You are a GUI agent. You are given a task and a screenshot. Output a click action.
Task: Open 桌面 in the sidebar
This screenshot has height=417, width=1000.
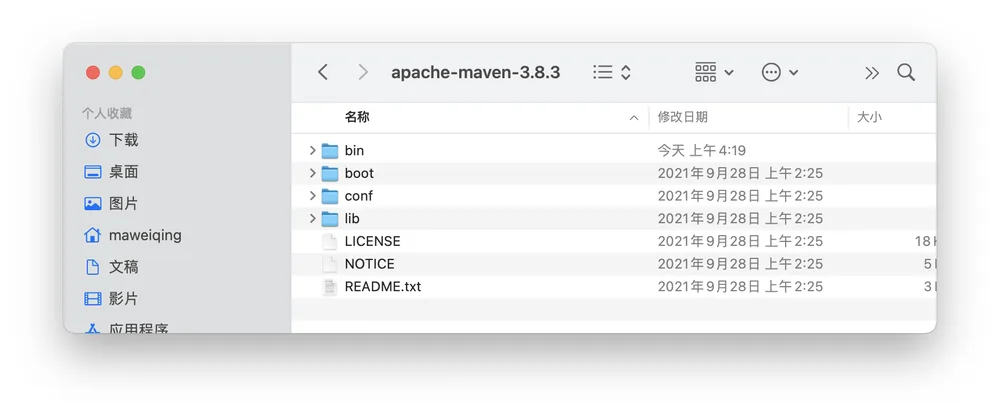124,172
